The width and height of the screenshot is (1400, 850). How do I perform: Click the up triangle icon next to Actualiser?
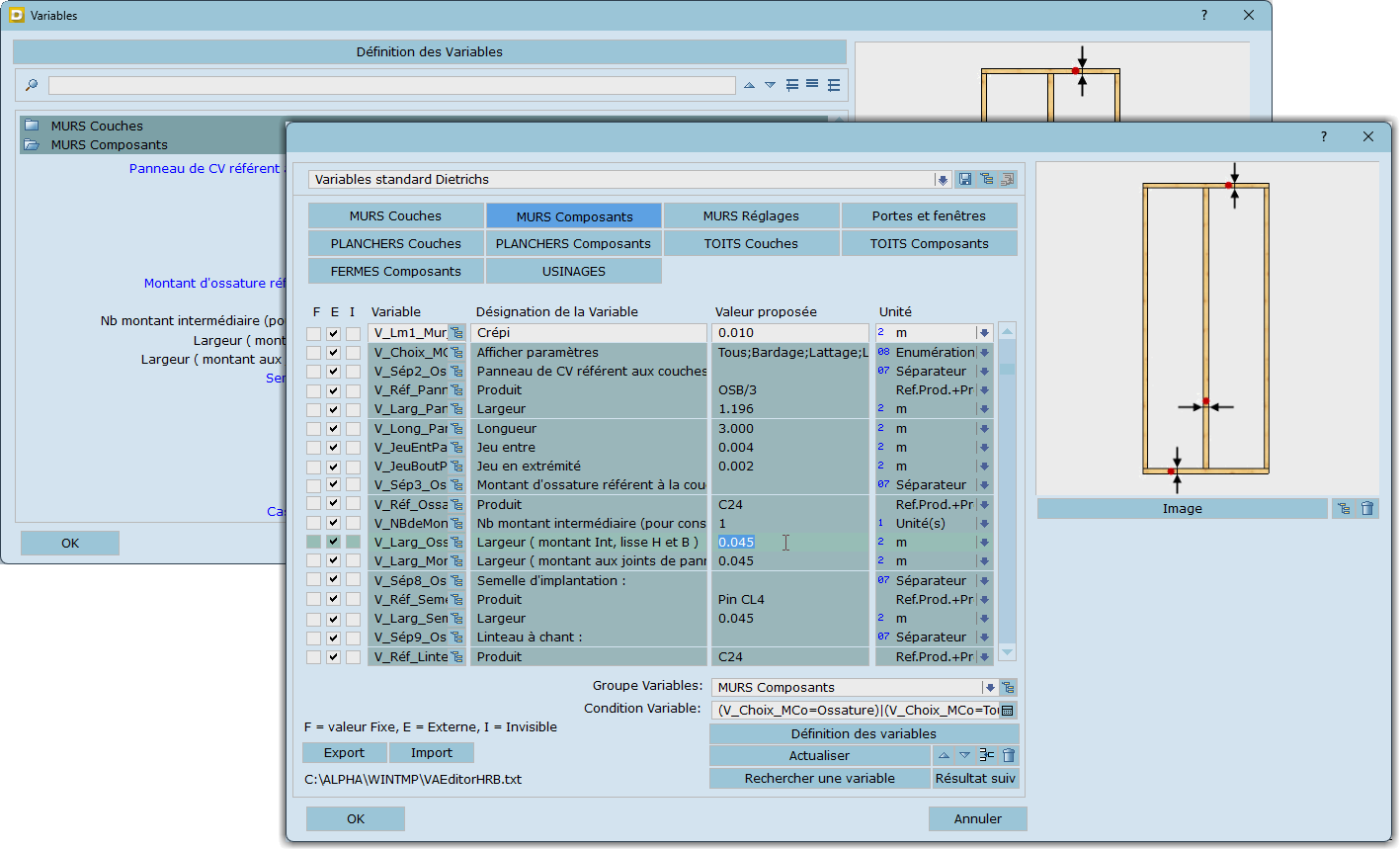click(x=944, y=755)
